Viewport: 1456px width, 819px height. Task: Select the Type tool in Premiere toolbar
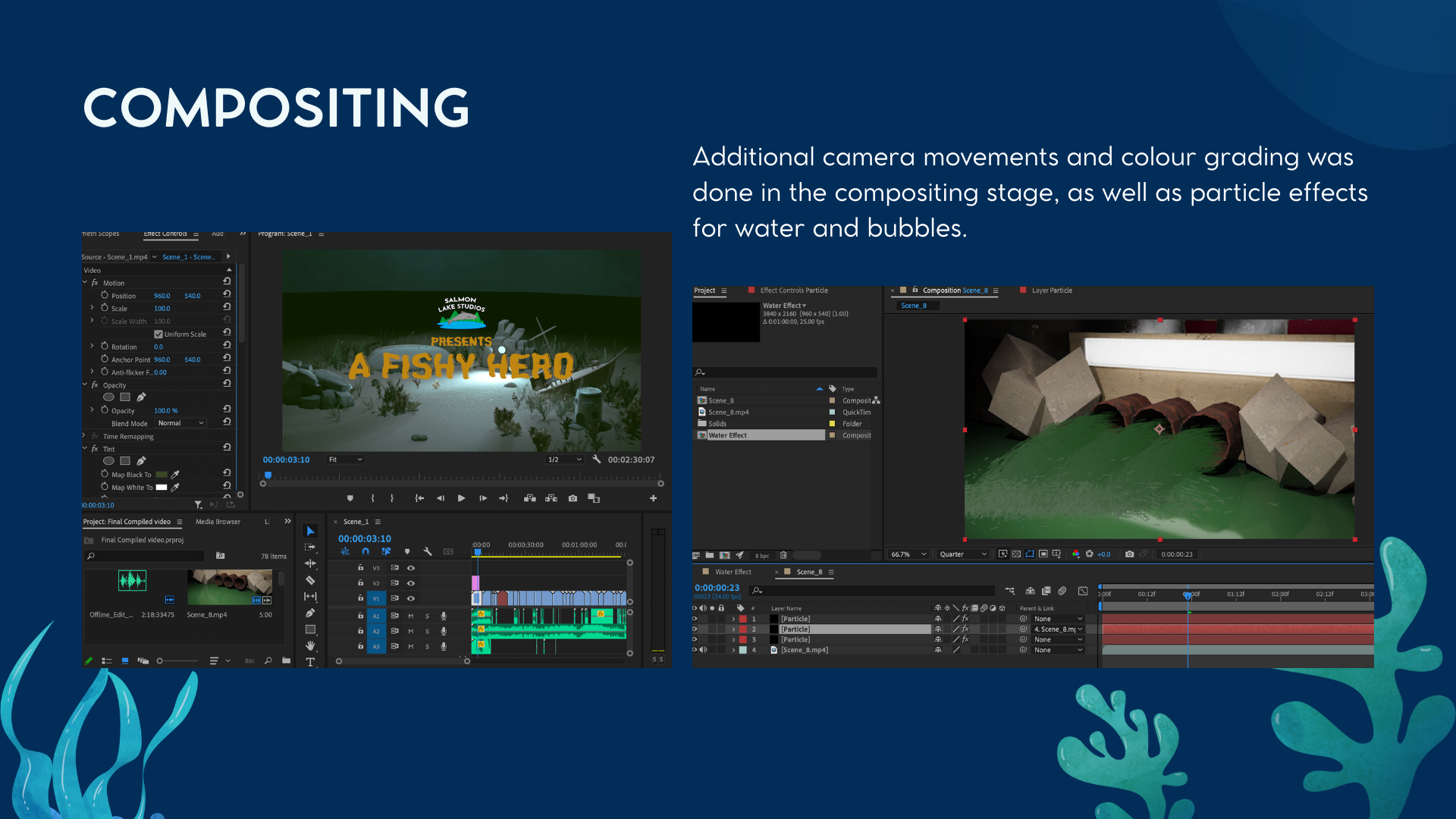coord(310,662)
